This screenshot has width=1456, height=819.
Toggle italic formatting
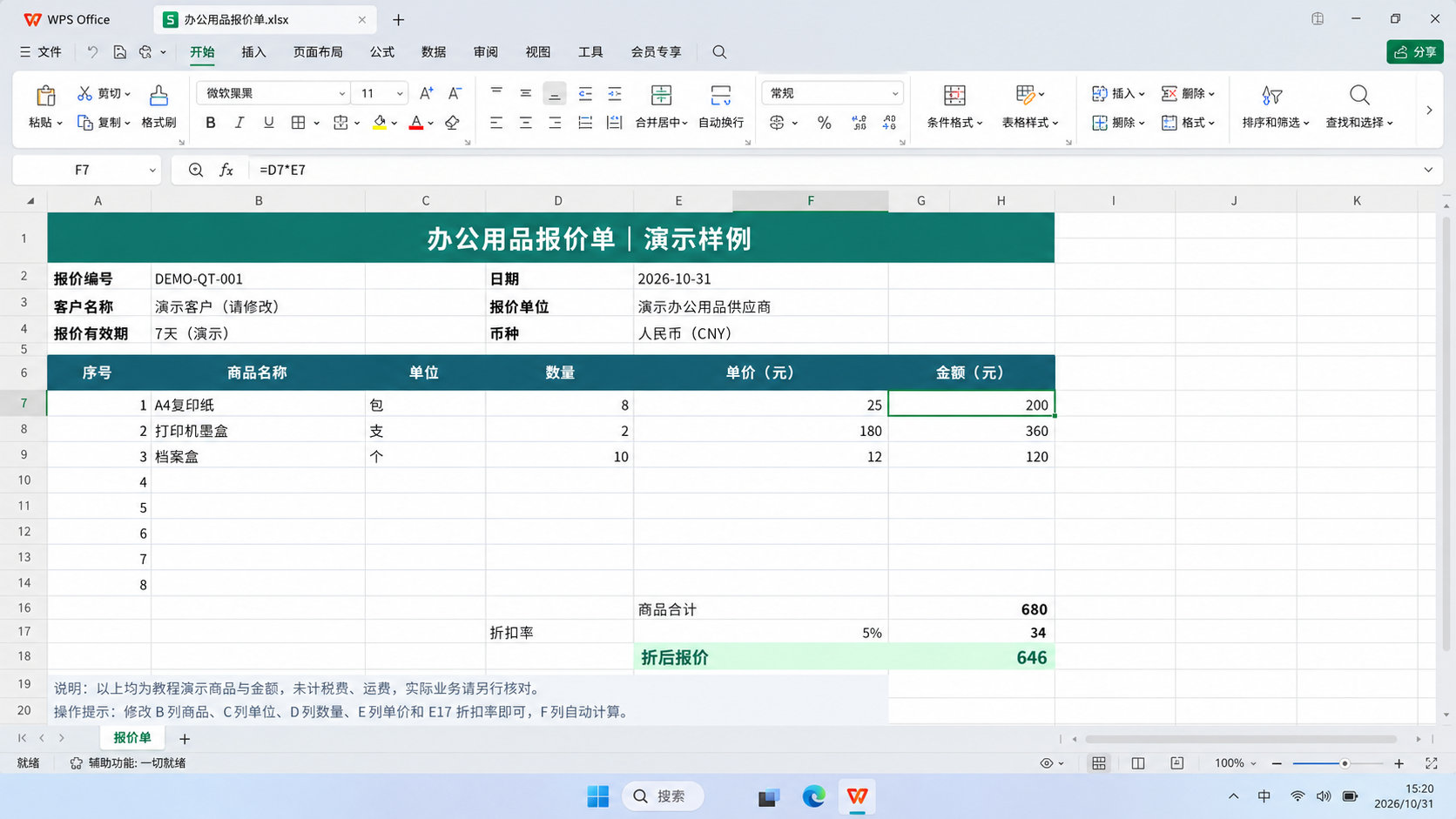pos(239,123)
